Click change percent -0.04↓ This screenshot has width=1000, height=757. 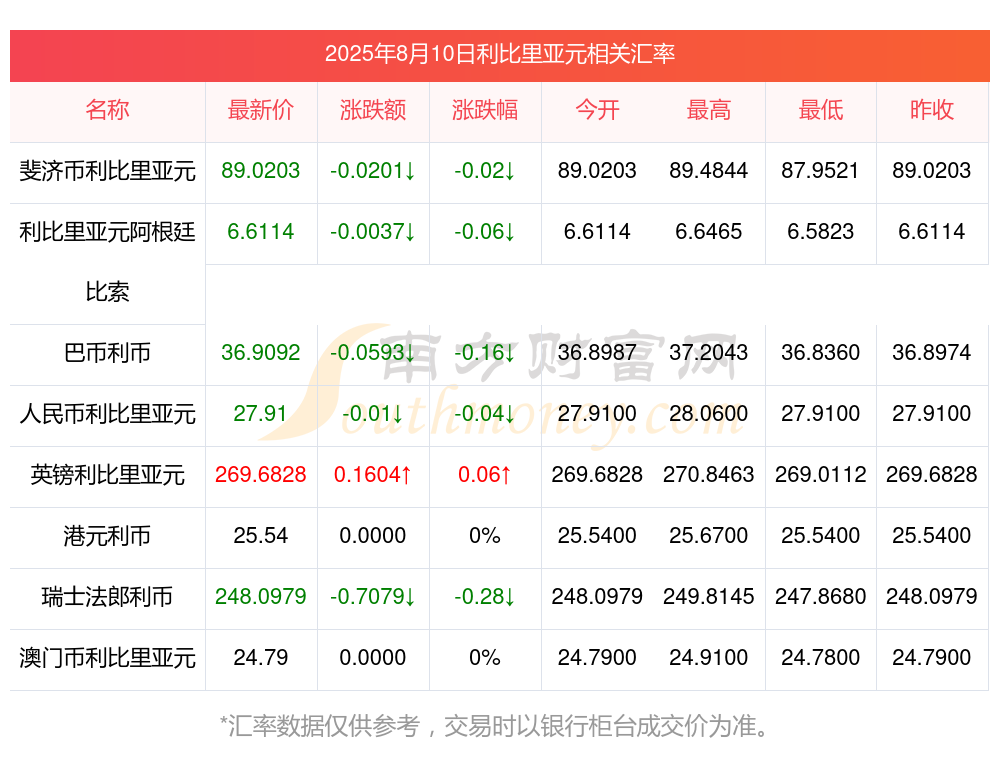pyautogui.click(x=485, y=413)
